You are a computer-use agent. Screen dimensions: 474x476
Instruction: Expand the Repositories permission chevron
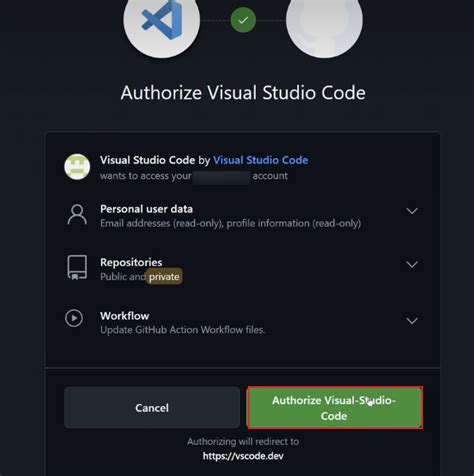[412, 265]
